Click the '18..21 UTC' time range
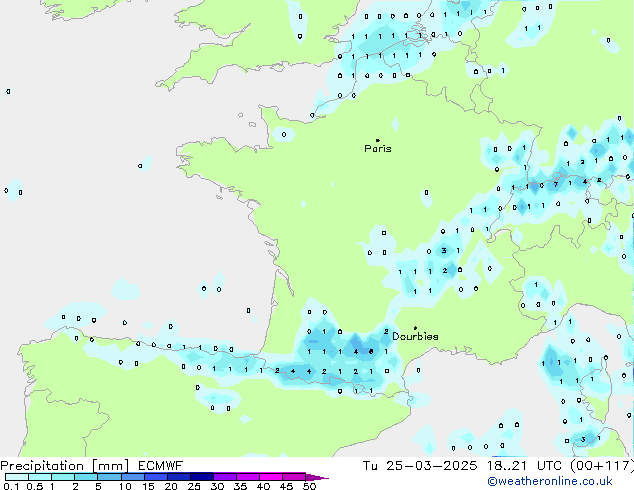Image resolution: width=634 pixels, height=490 pixels. pos(524,466)
